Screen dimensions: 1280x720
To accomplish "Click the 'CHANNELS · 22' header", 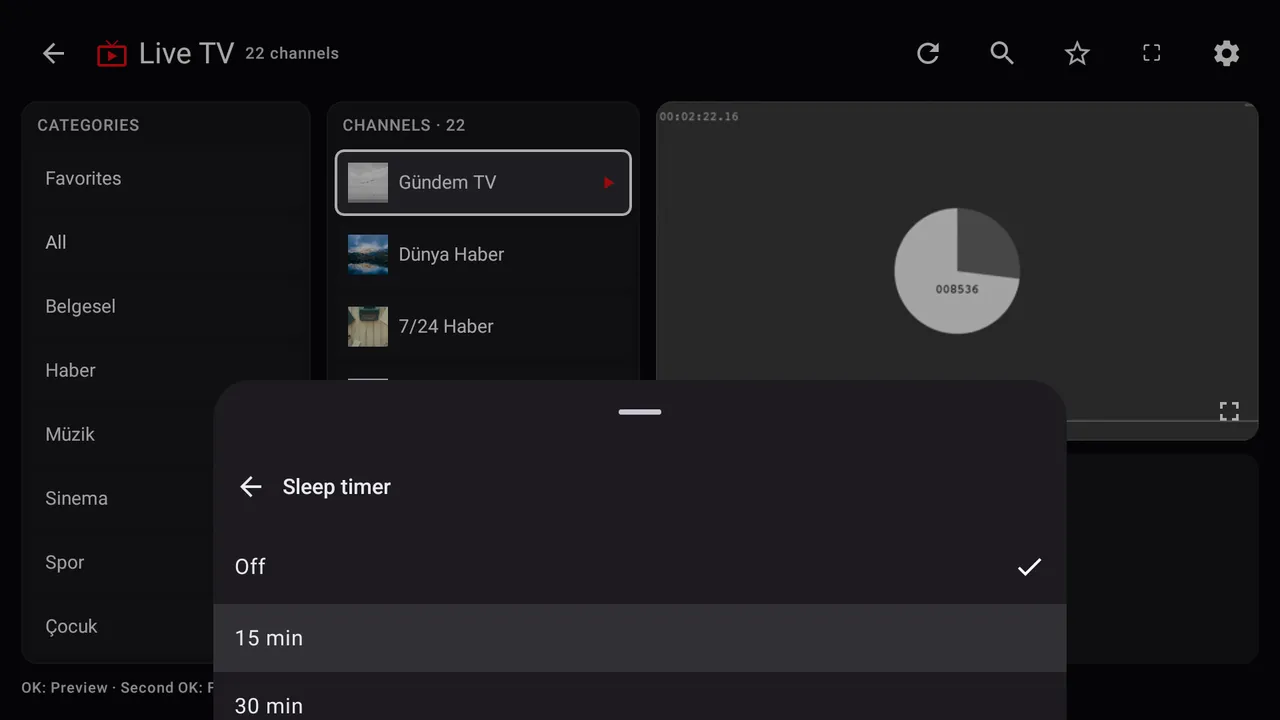I will (404, 126).
